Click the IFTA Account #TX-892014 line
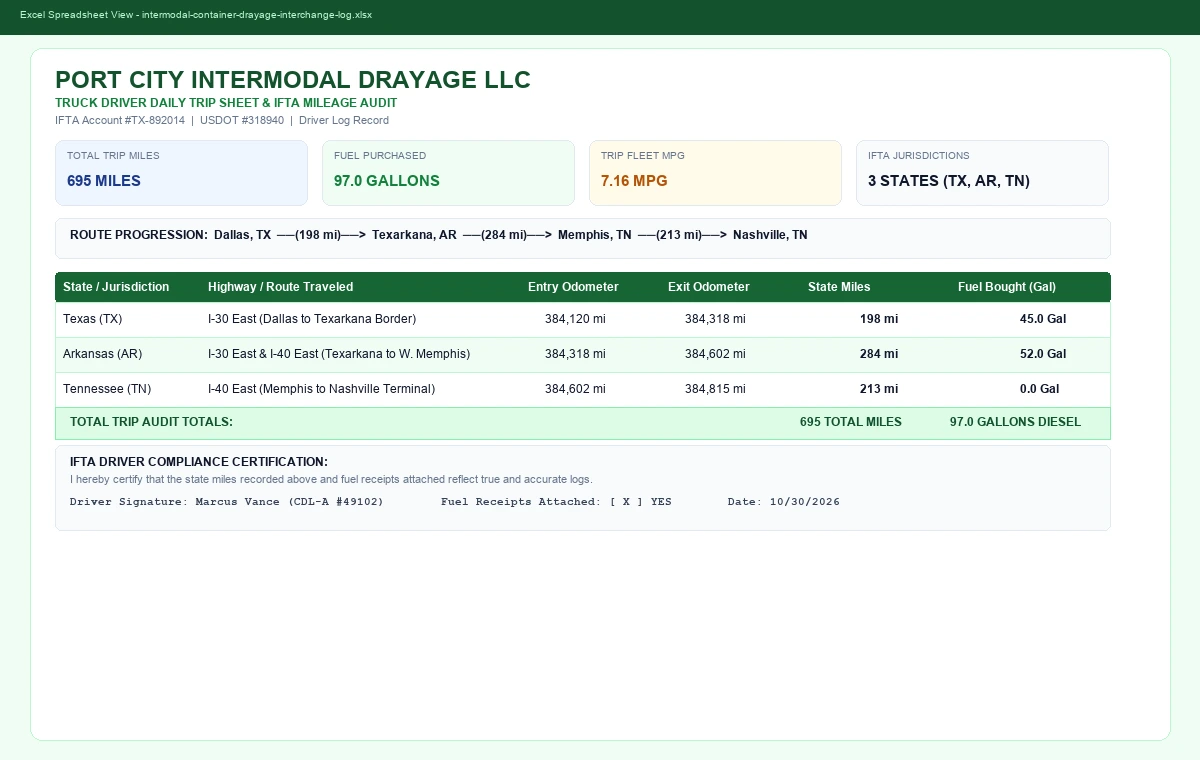The width and height of the screenshot is (1200, 760). pos(222,120)
